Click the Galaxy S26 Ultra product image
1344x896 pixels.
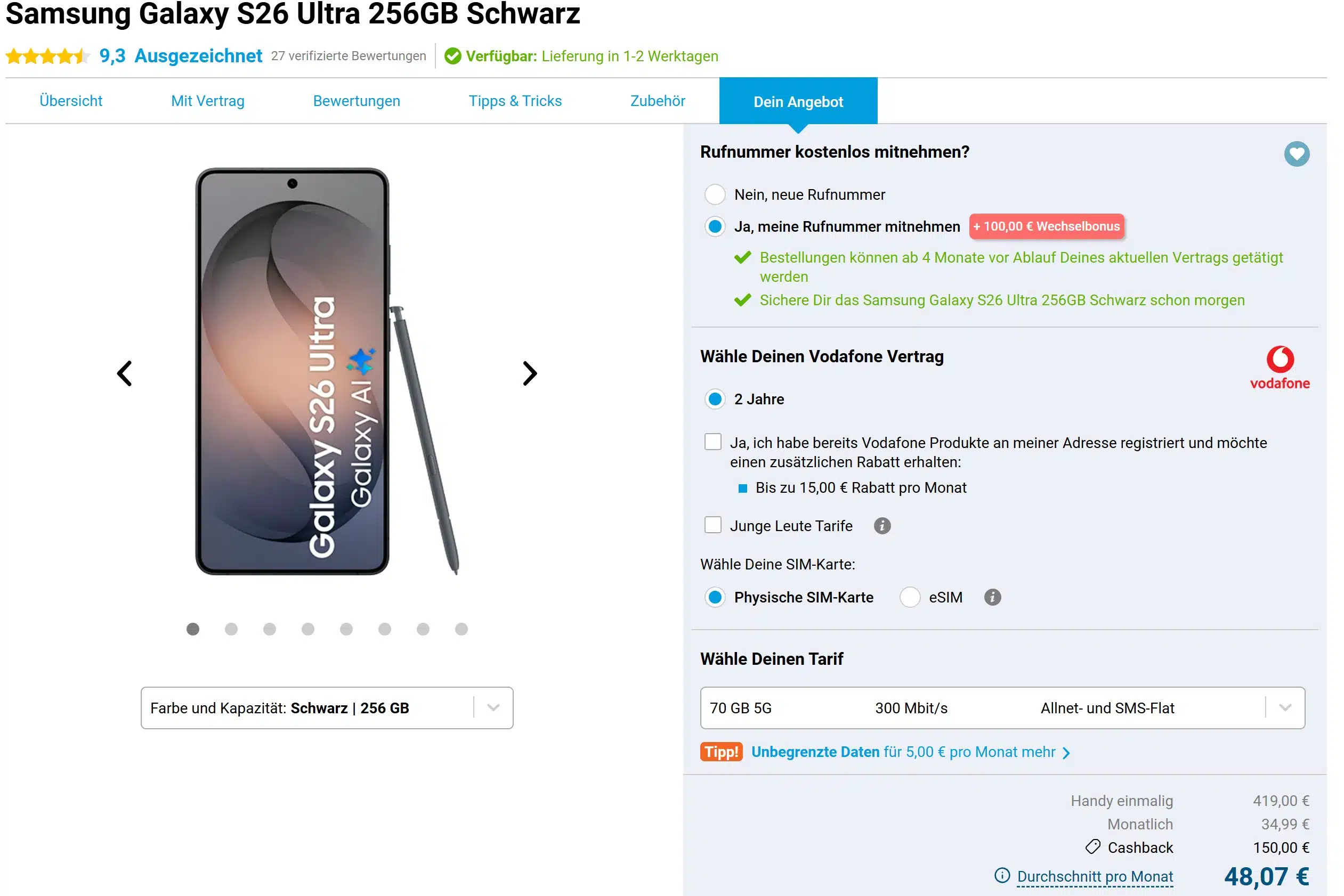[293, 371]
